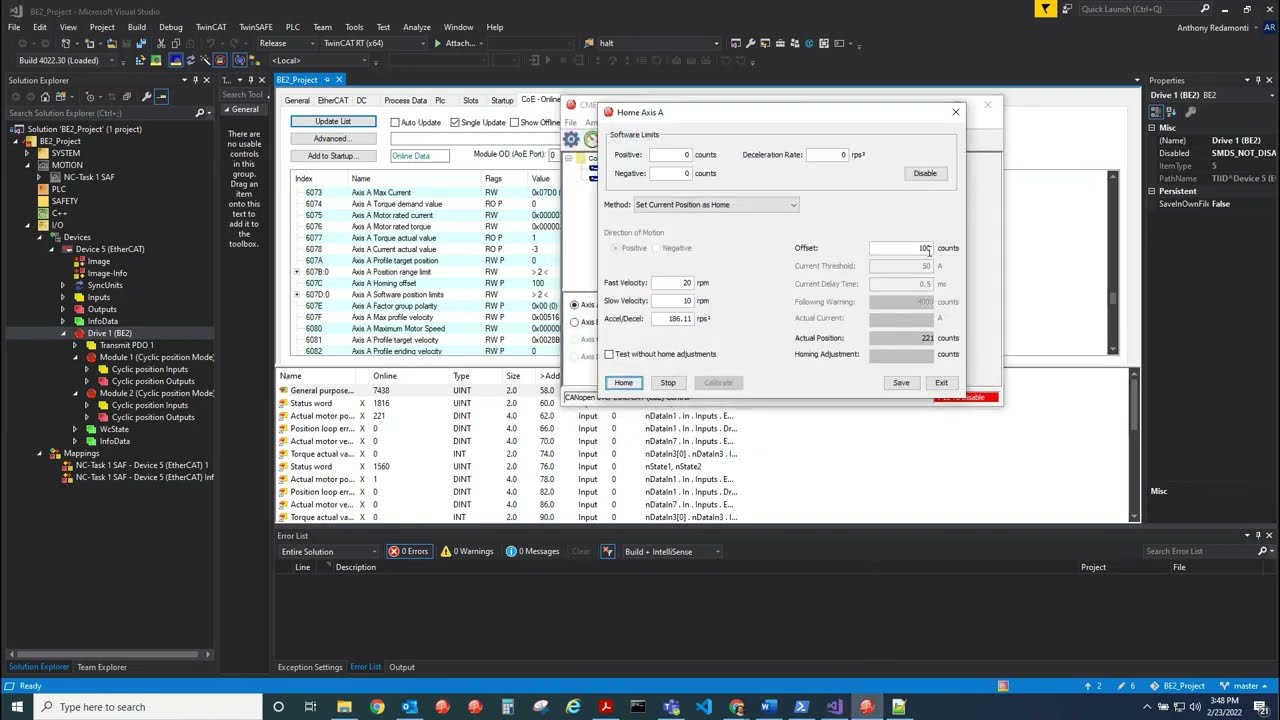
Task: Open Solution Explorer Properties wrench icon
Action: tap(146, 97)
